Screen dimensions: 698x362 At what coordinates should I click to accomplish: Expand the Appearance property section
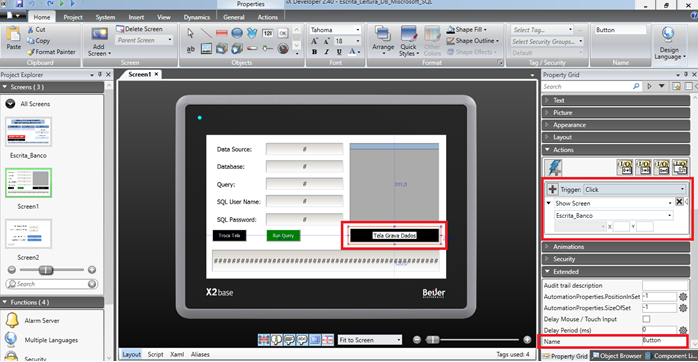pos(616,125)
